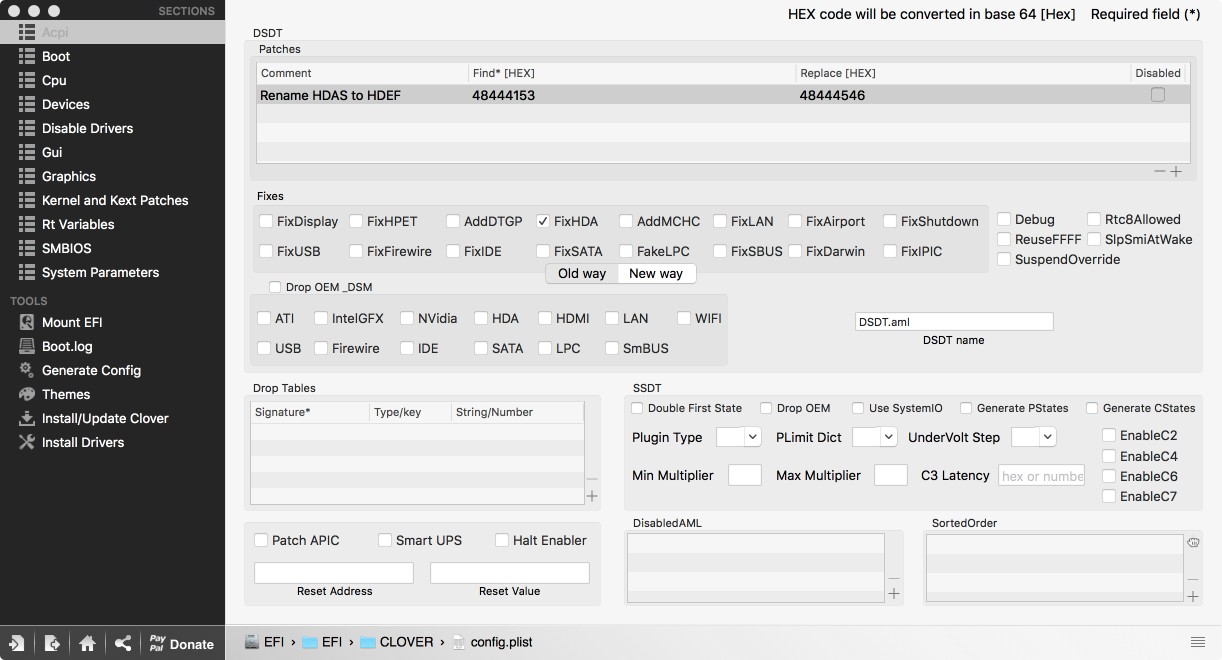
Task: Select the Old way segment
Action: pos(582,273)
